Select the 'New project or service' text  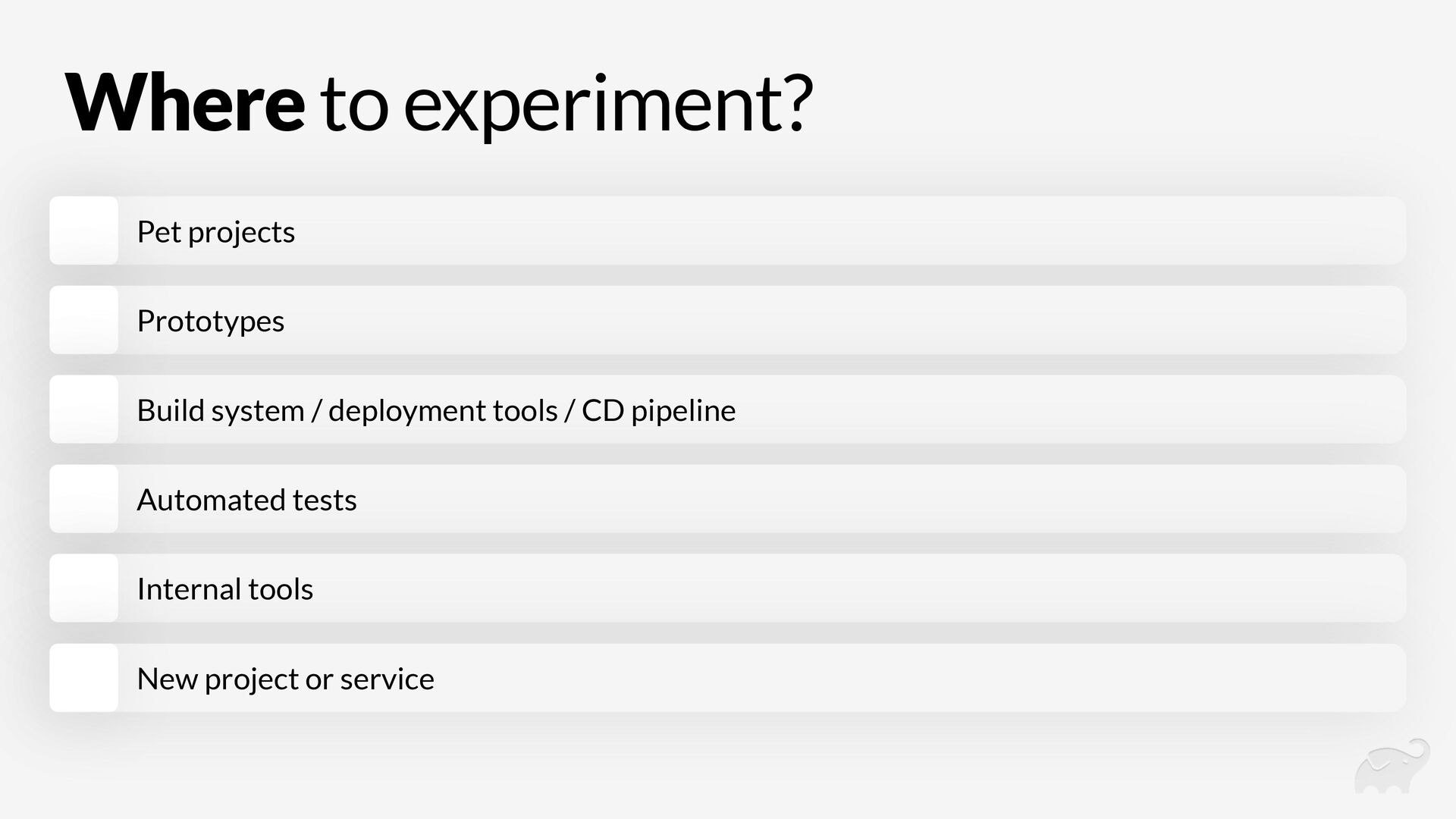click(285, 679)
